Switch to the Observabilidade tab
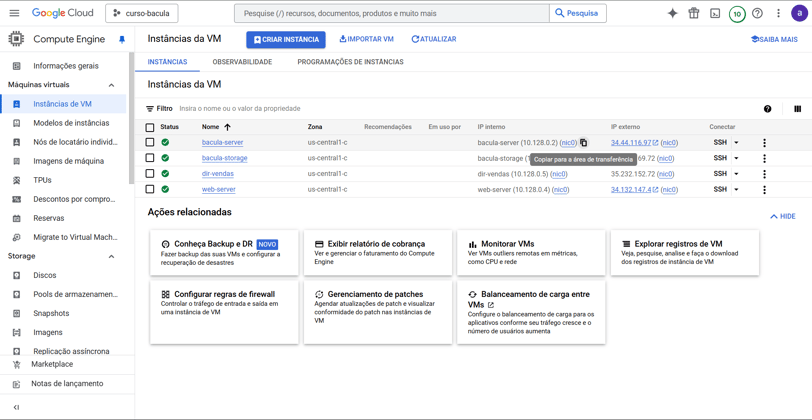The image size is (812, 420). pos(242,62)
